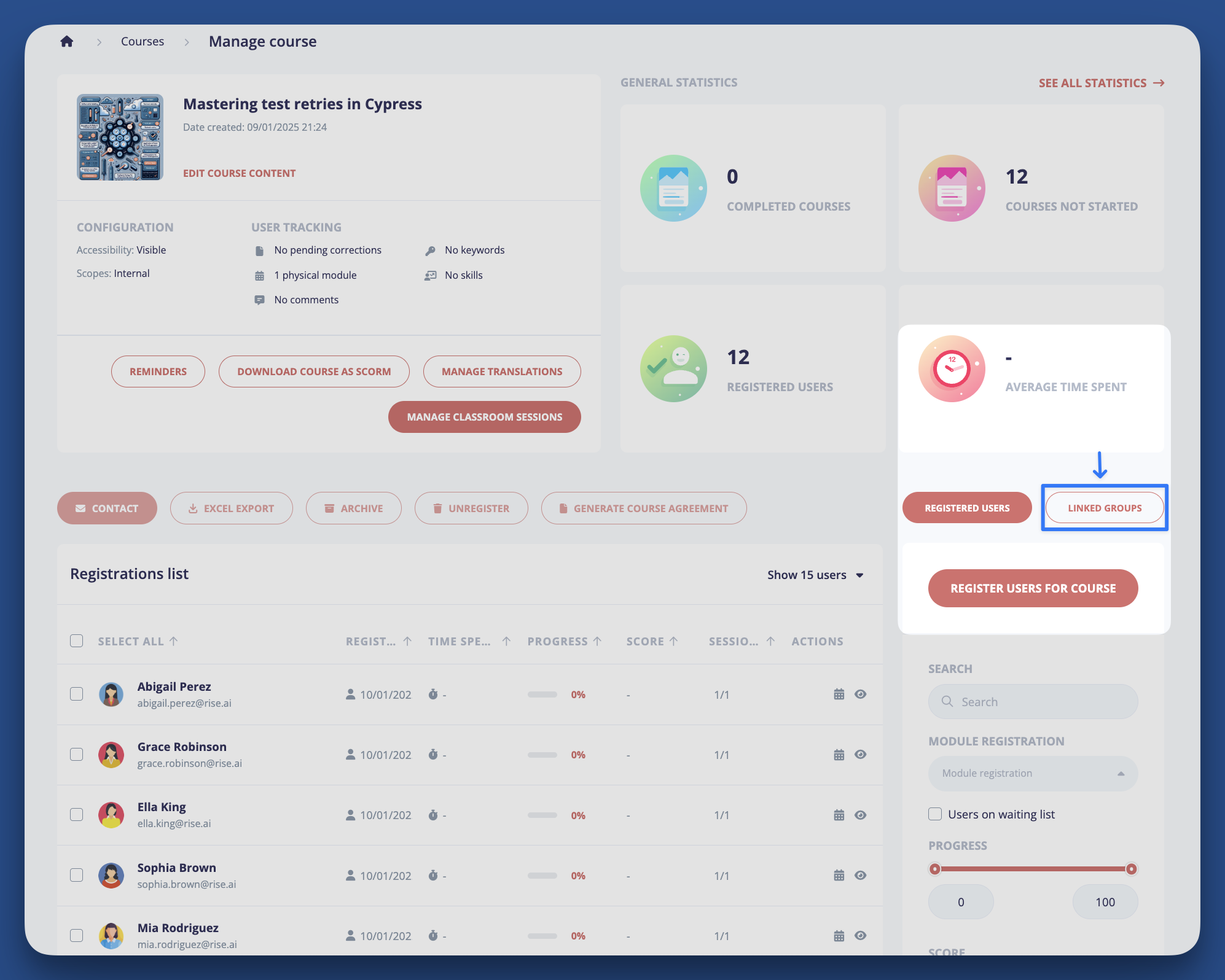Enable Users on waiting list checkbox
The width and height of the screenshot is (1225, 980).
(935, 814)
